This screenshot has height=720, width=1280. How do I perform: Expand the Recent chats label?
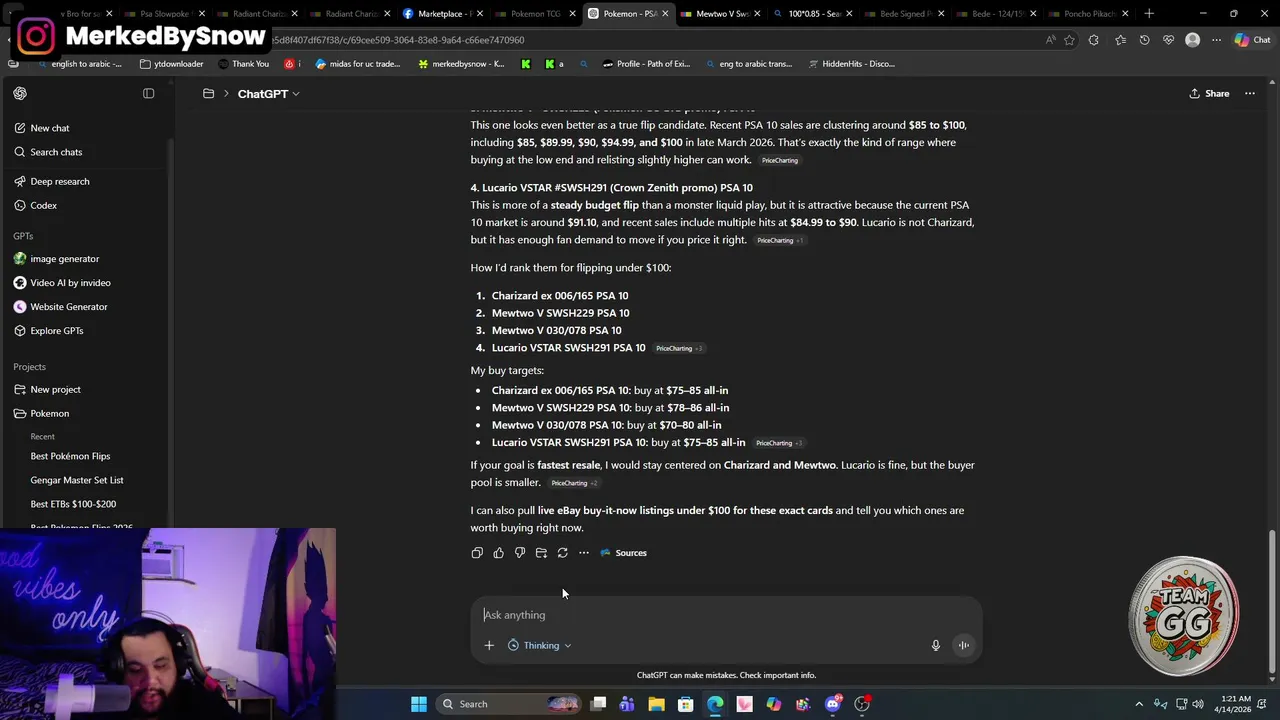[42, 436]
